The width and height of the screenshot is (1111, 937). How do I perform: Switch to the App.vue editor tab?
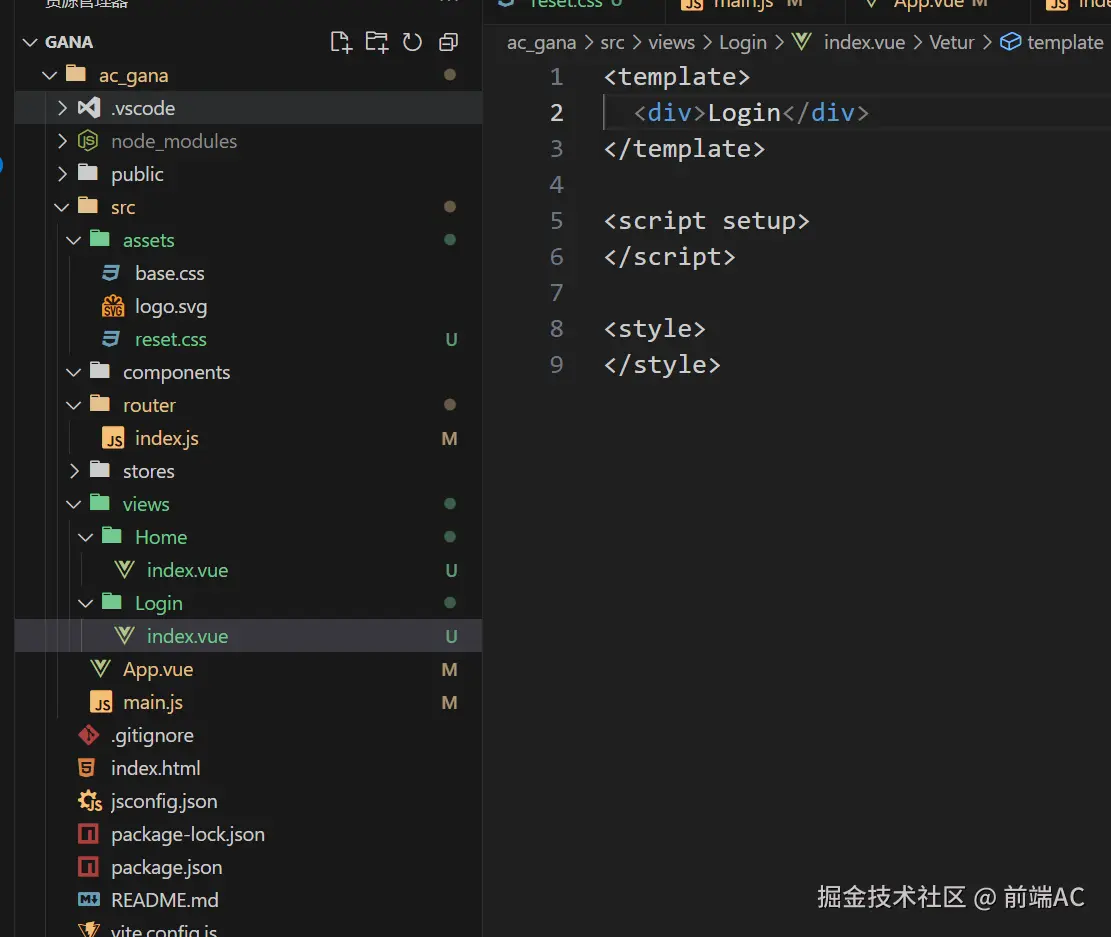926,5
